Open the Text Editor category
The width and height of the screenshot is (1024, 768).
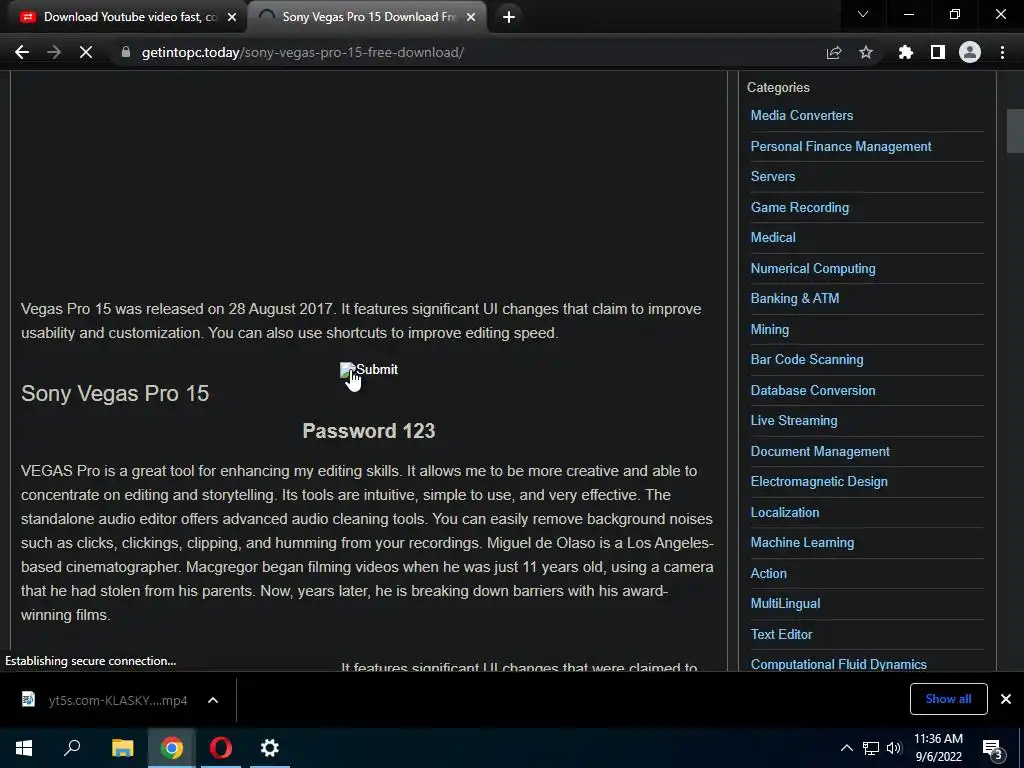tap(781, 634)
